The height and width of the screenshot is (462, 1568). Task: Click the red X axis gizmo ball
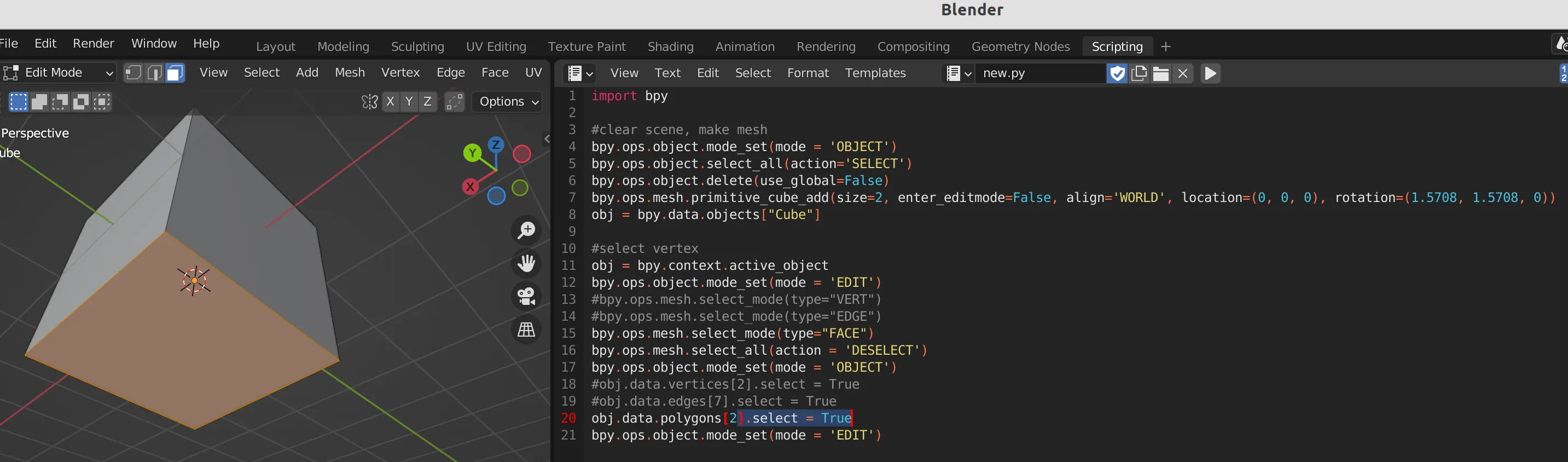coord(470,187)
